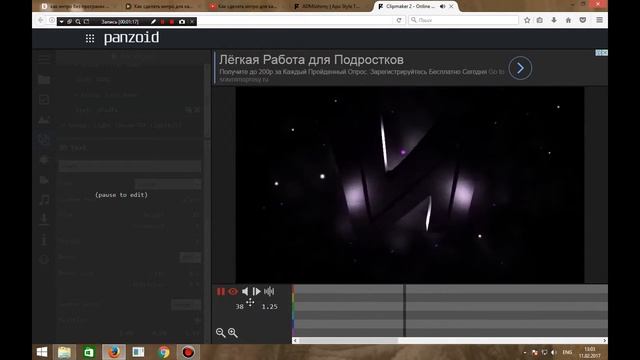Open the mountain scene sidebar icon
640x360 pixels.
(x=44, y=120)
